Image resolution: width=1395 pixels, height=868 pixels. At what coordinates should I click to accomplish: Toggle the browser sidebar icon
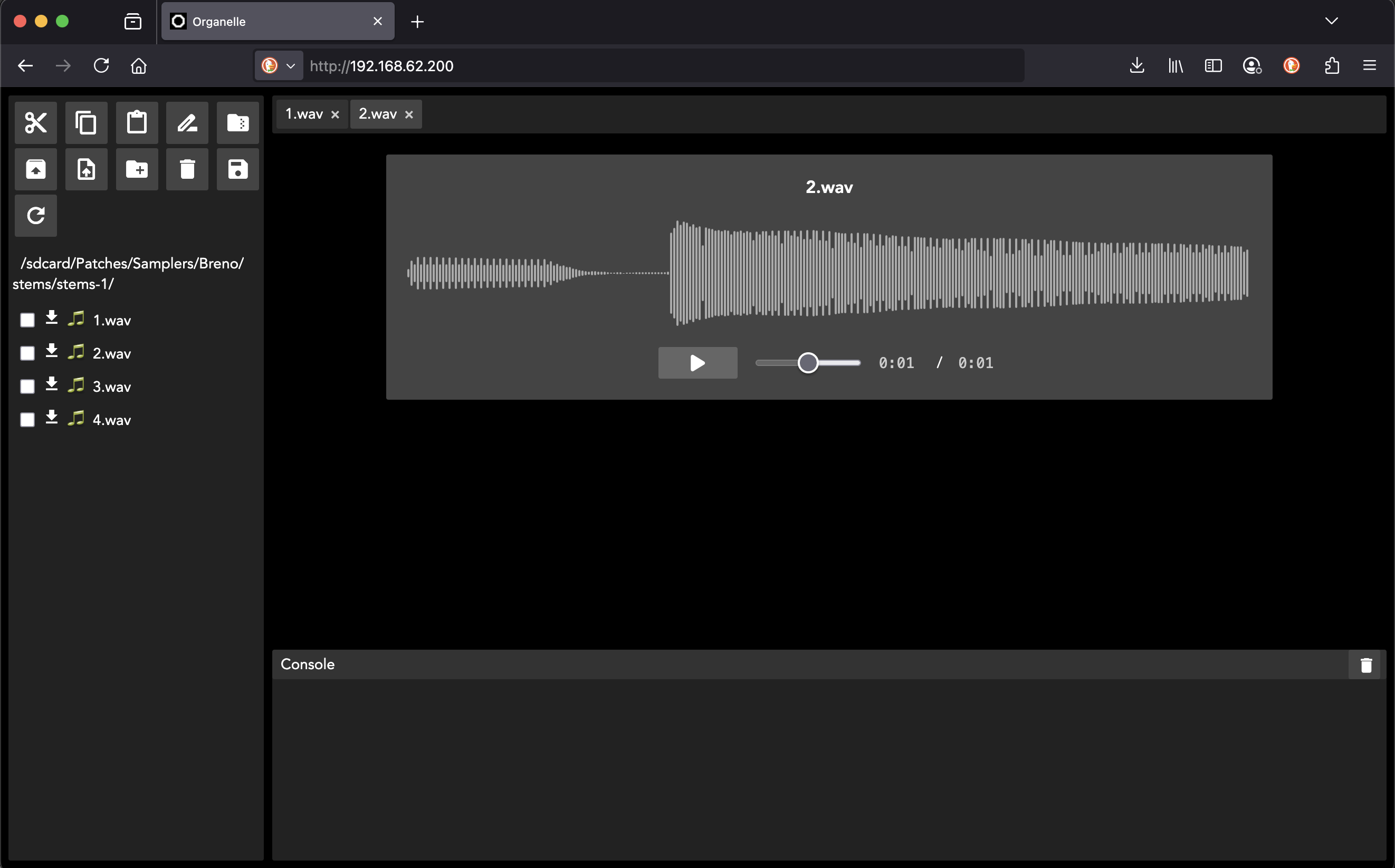1213,65
